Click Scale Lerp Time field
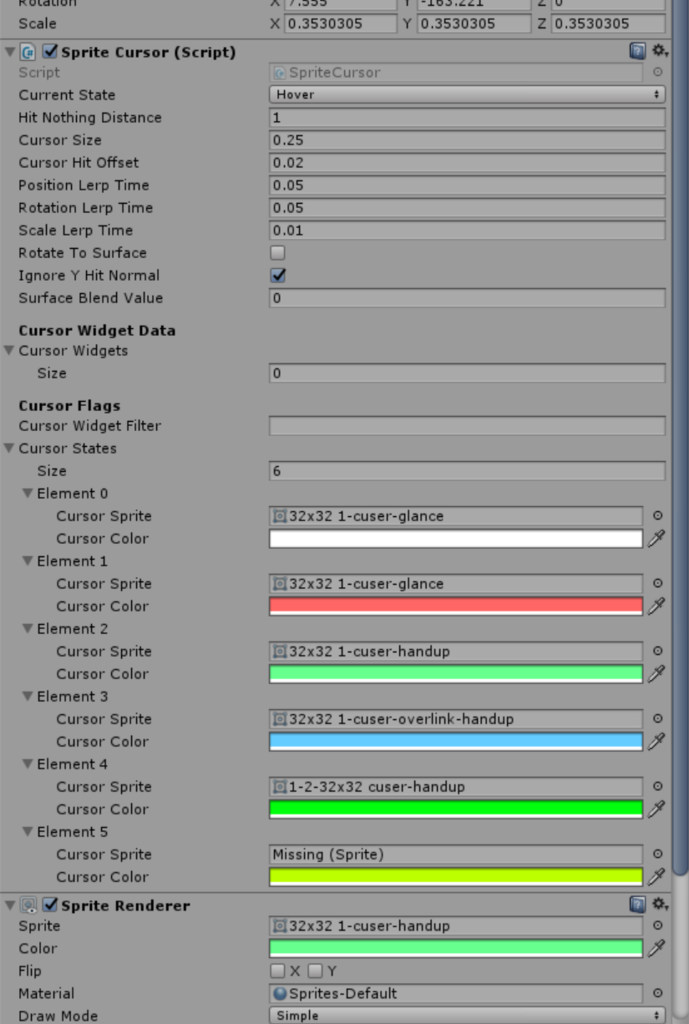Image resolution: width=689 pixels, height=1024 pixels. pyautogui.click(x=467, y=230)
